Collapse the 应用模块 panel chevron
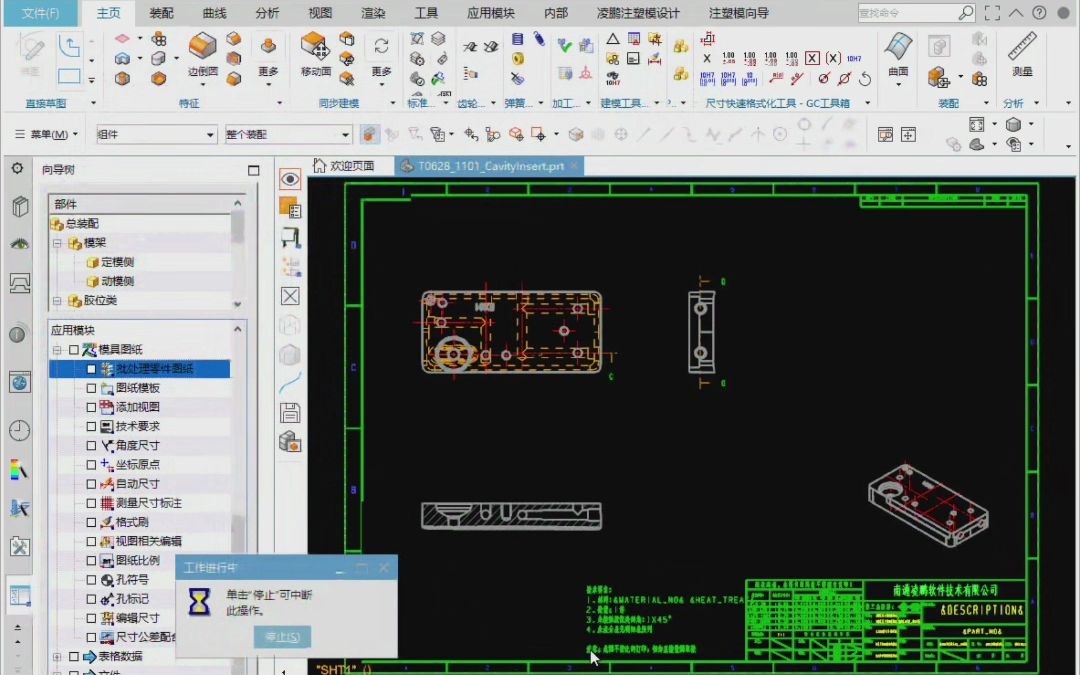 [238, 329]
